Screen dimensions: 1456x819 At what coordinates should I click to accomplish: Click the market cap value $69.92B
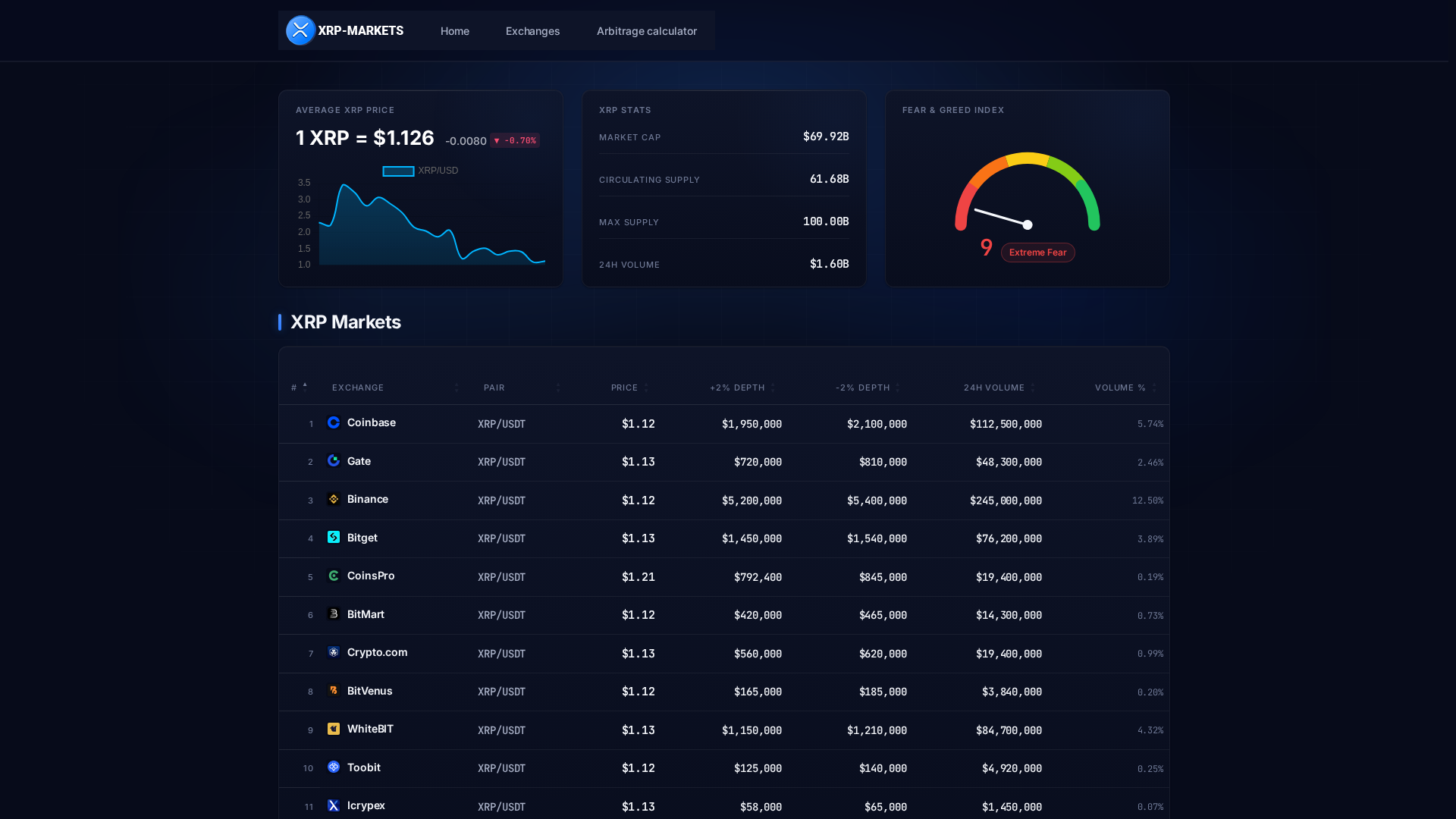point(826,136)
